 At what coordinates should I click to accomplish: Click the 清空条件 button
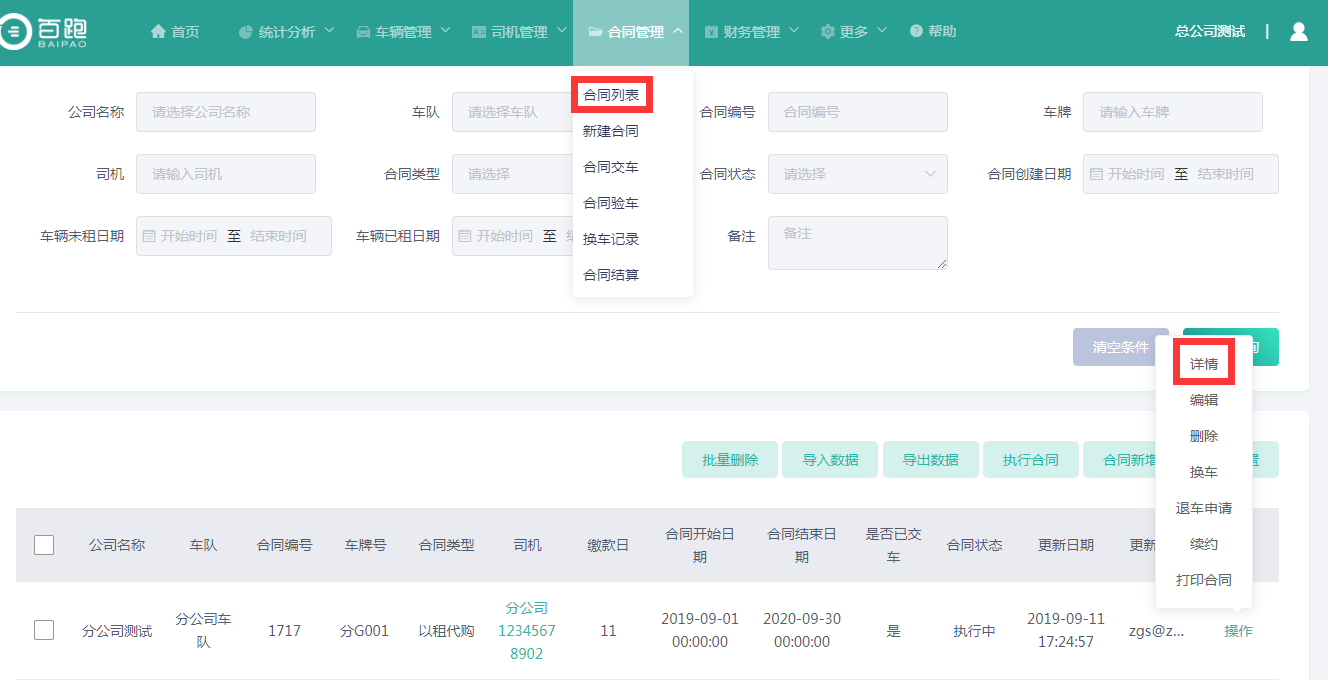1120,347
